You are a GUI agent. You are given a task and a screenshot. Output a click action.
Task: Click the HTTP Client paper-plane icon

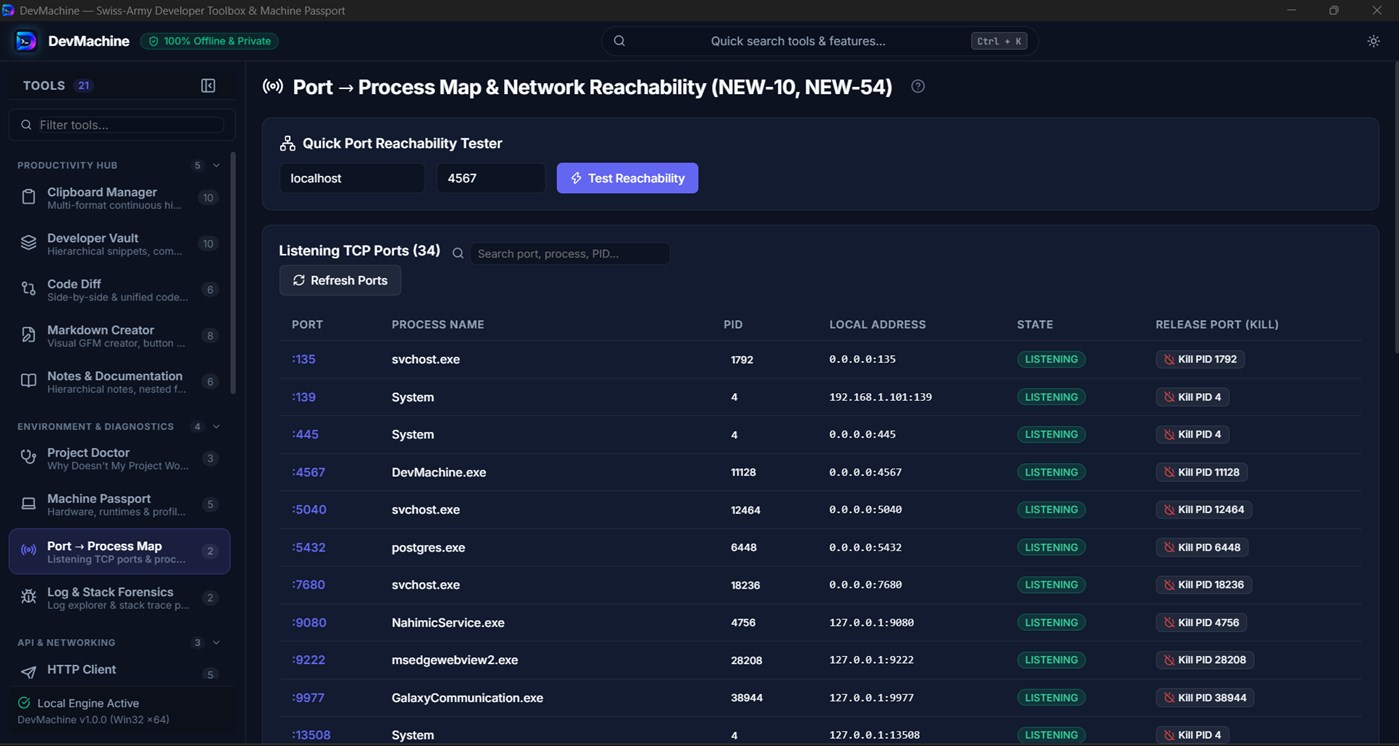[x=29, y=671]
